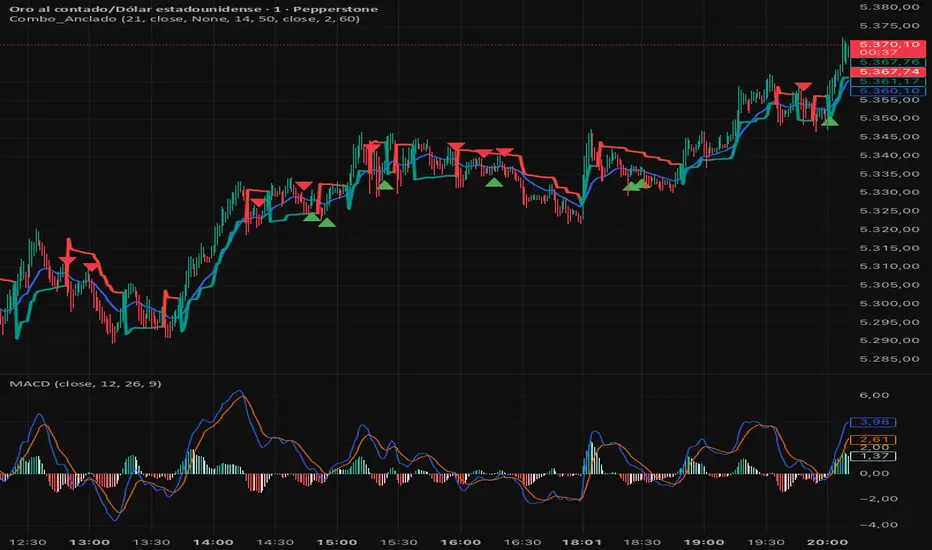The width and height of the screenshot is (932, 550).
Task: Click the 5.380,00 price scale label
Action: pyautogui.click(x=889, y=7)
